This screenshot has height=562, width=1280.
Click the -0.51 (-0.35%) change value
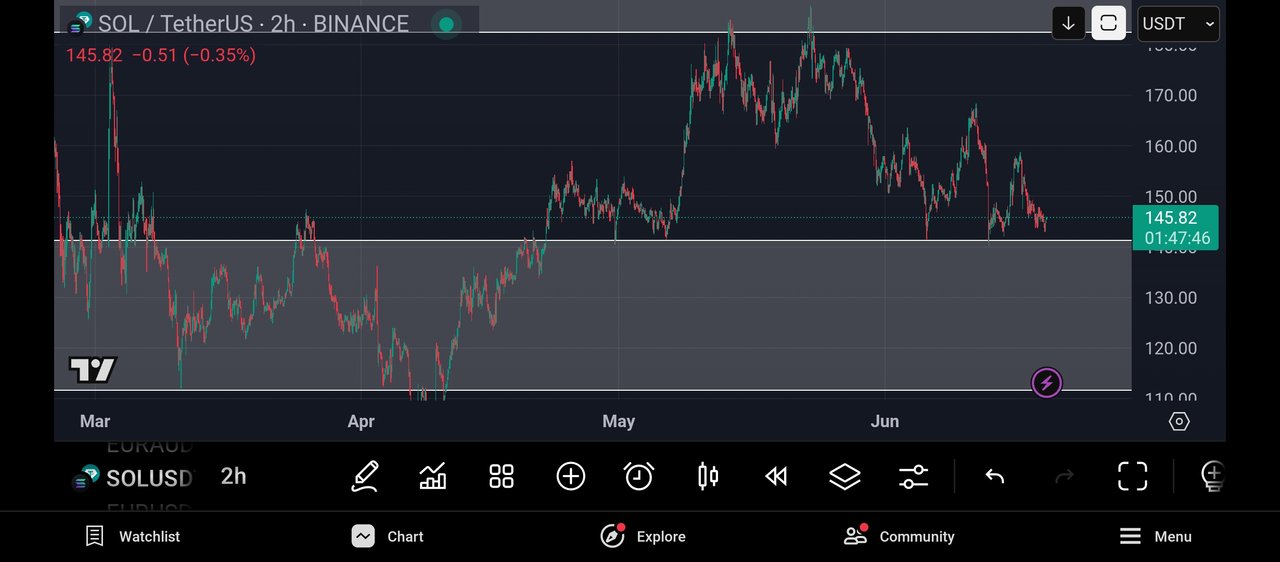pos(194,55)
